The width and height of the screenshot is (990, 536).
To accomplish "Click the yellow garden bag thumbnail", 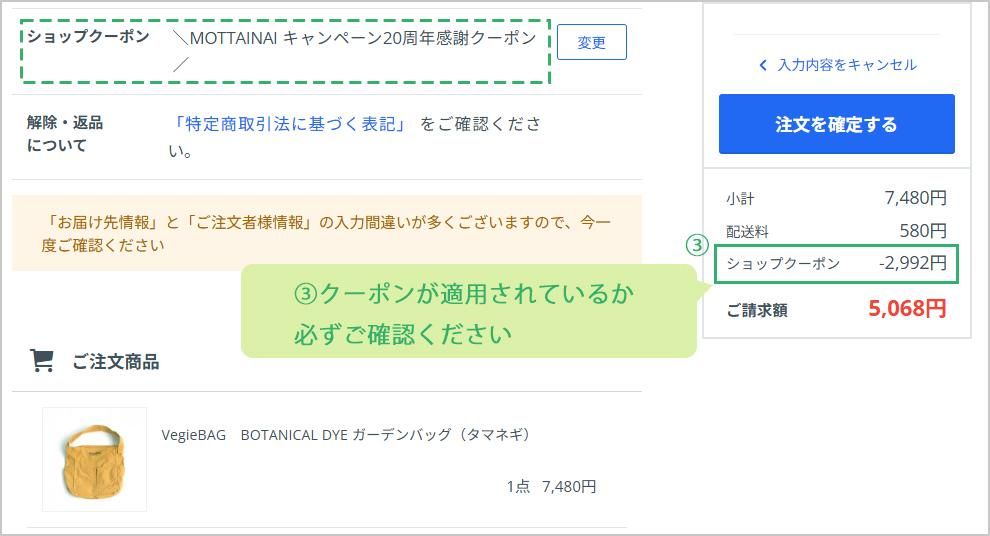I will [94, 459].
